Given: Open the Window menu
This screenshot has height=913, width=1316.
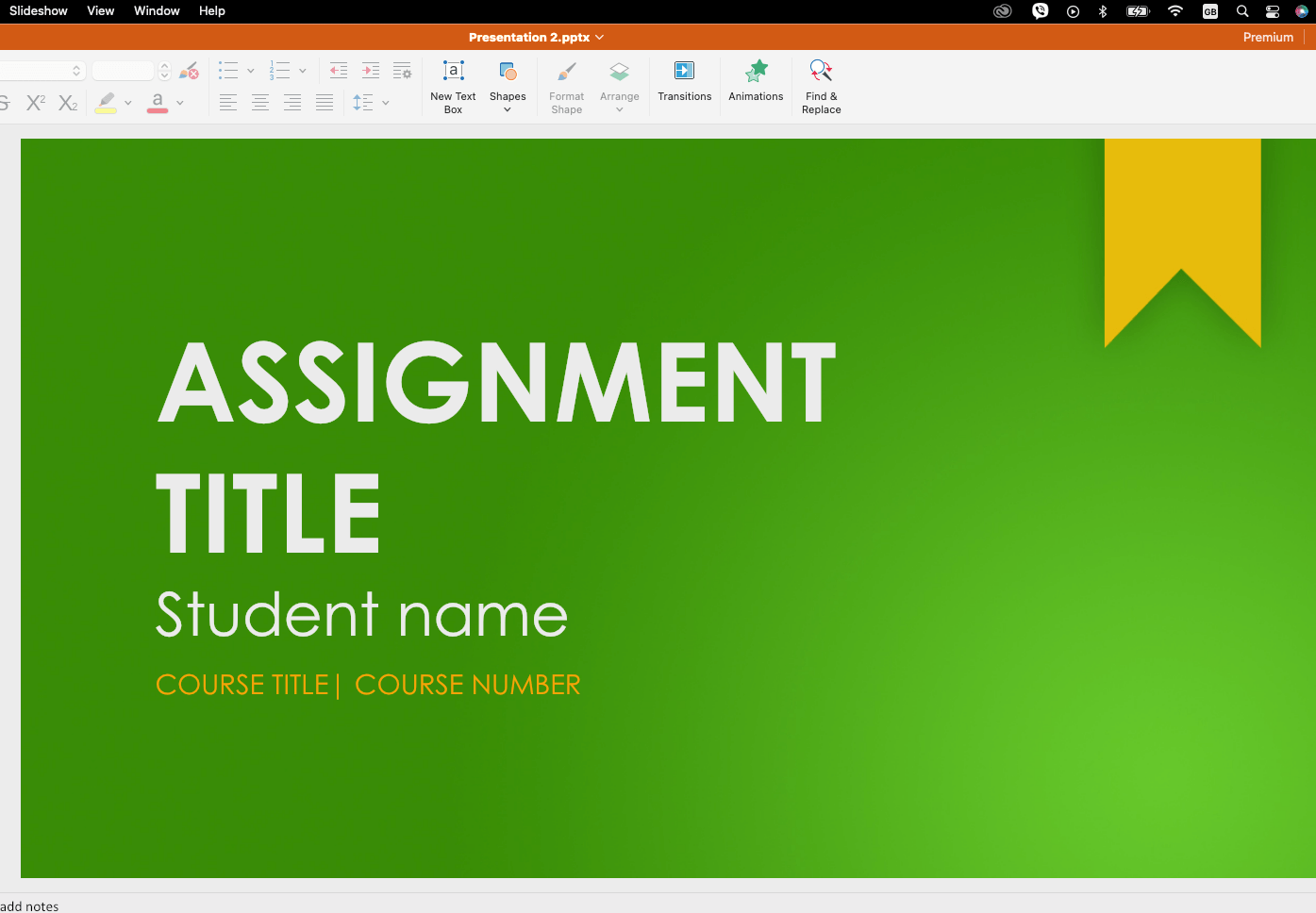Looking at the screenshot, I should 157,11.
